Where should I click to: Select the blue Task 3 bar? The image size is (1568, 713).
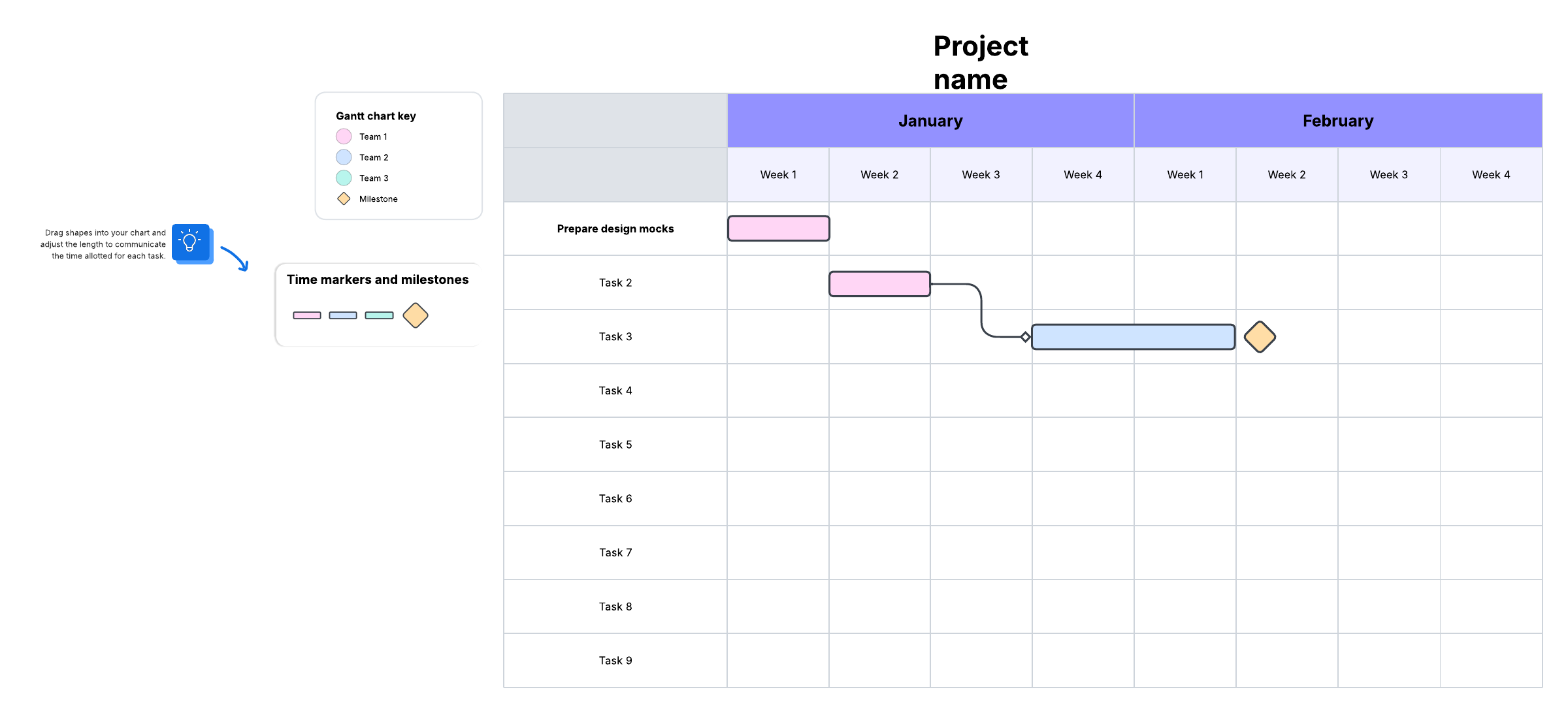(x=1134, y=337)
